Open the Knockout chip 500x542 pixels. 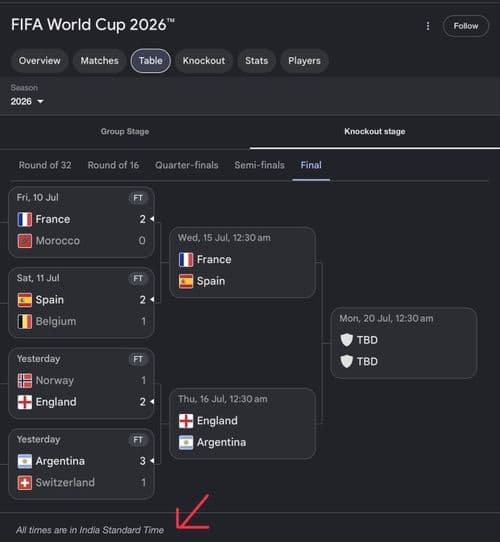(204, 61)
